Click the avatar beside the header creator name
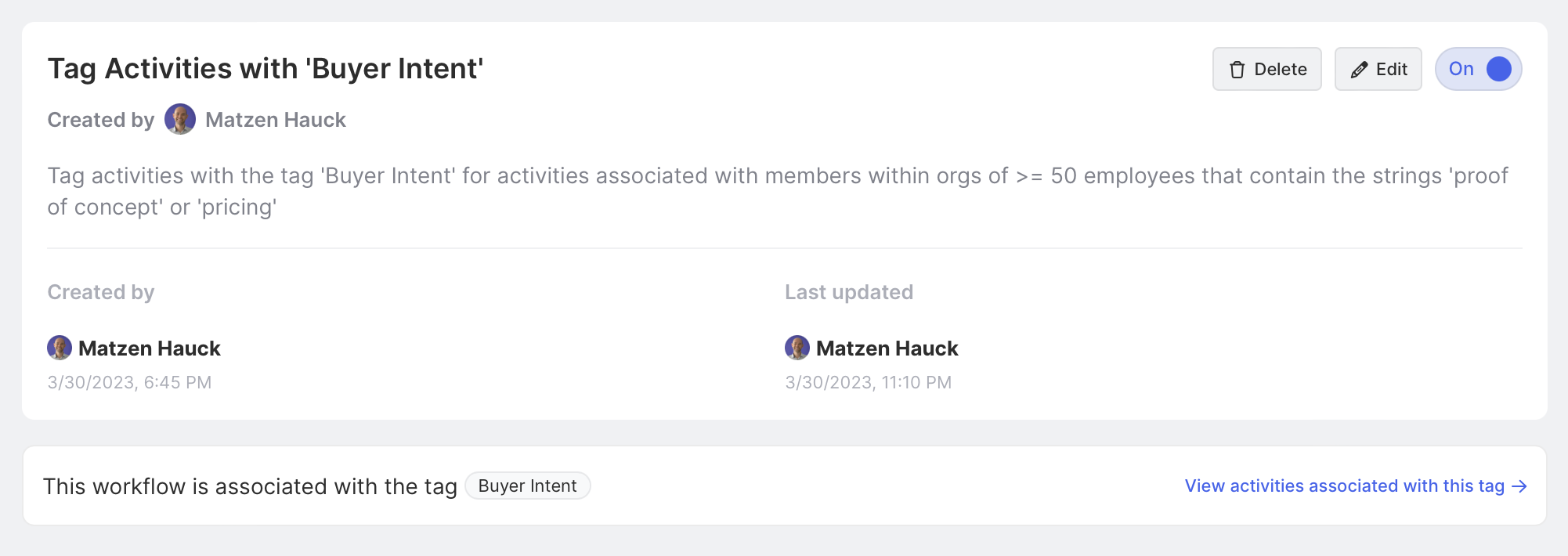1568x556 pixels. [180, 119]
